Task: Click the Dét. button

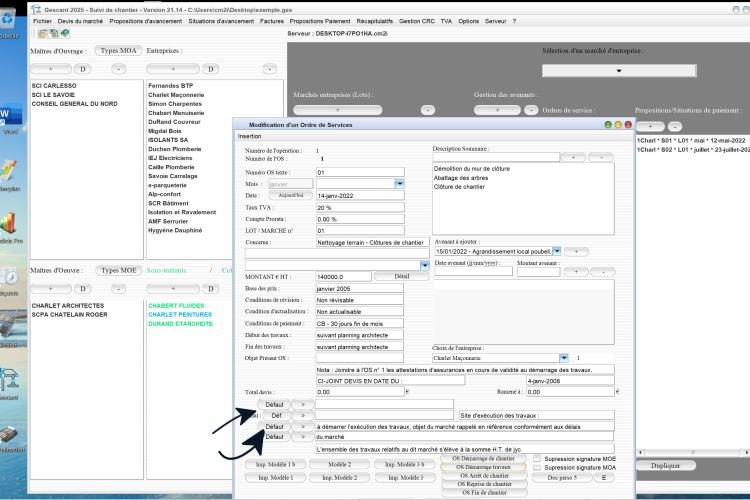Action: 276,415
